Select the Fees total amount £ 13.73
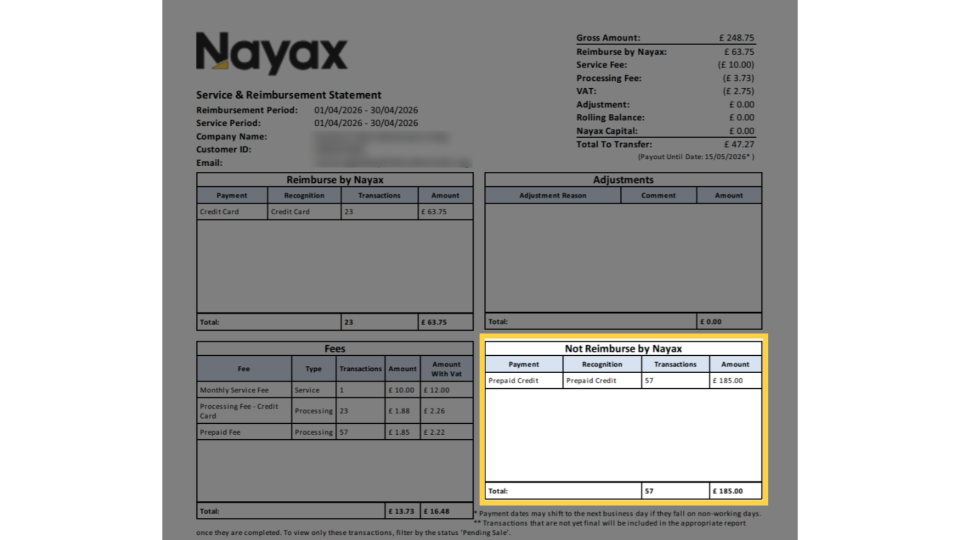The width and height of the screenshot is (960, 540). (x=401, y=511)
